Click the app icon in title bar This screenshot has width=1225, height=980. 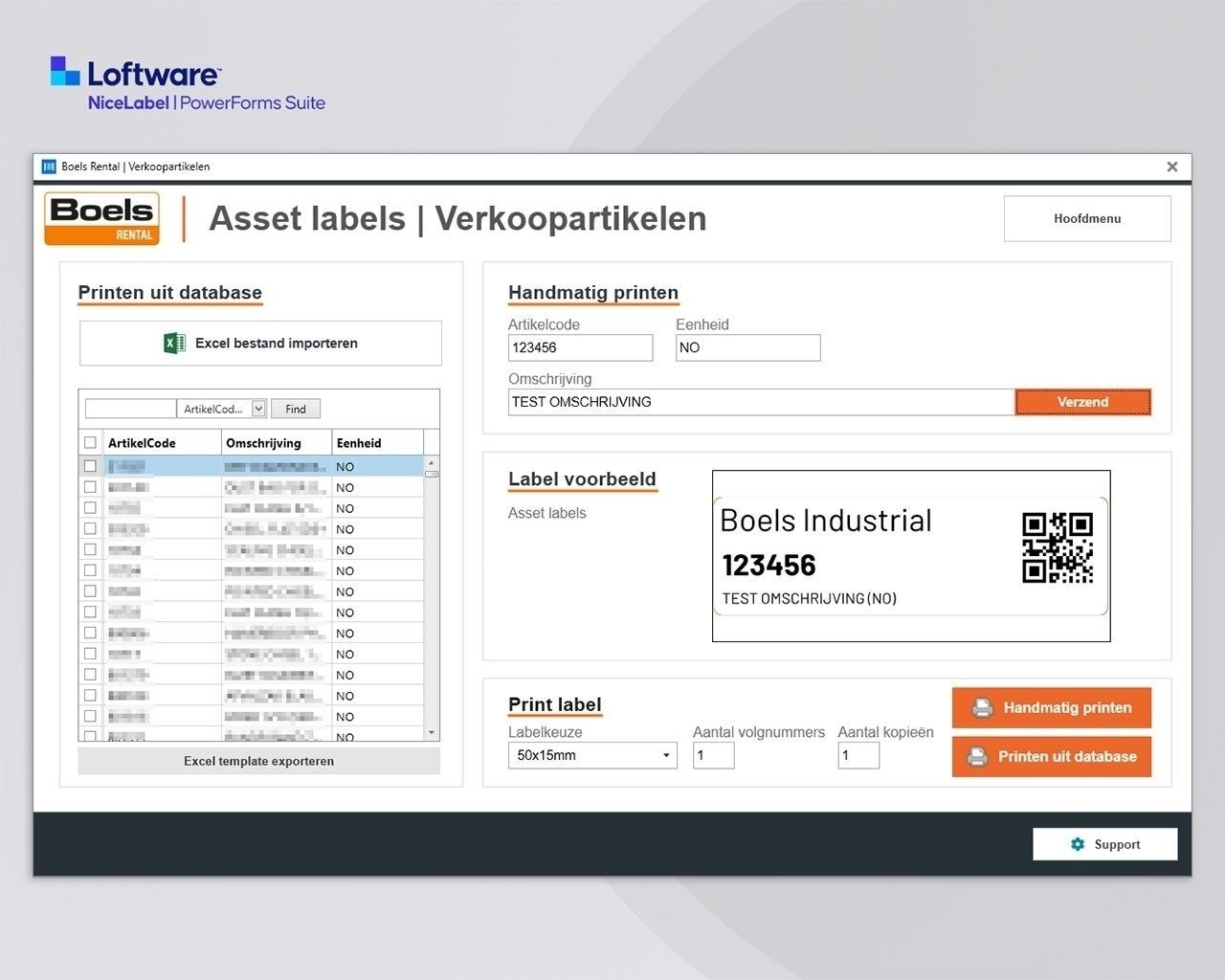tap(49, 167)
